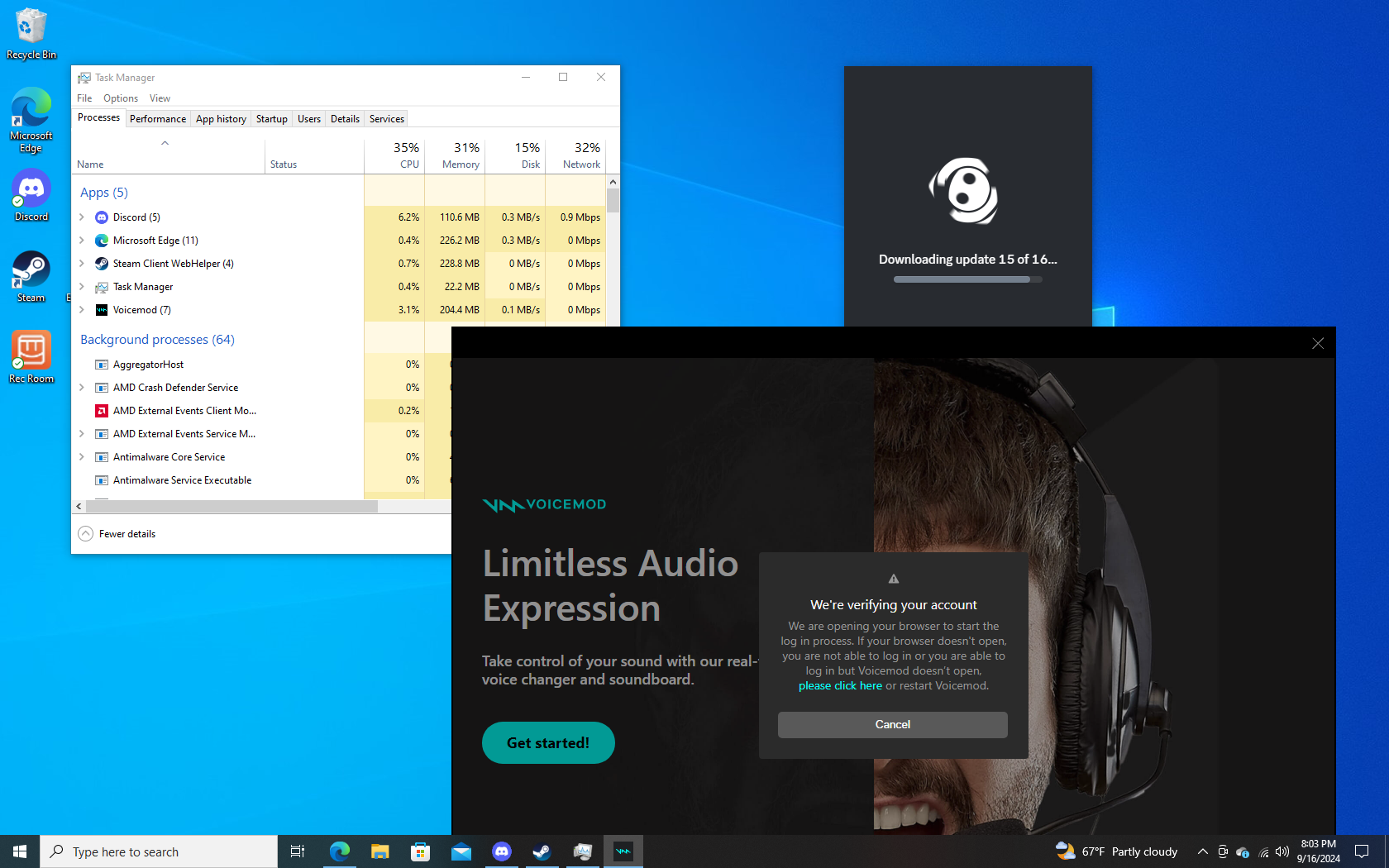Image resolution: width=1389 pixels, height=868 pixels.
Task: Open the Steam desktop shortcut
Action: [31, 277]
